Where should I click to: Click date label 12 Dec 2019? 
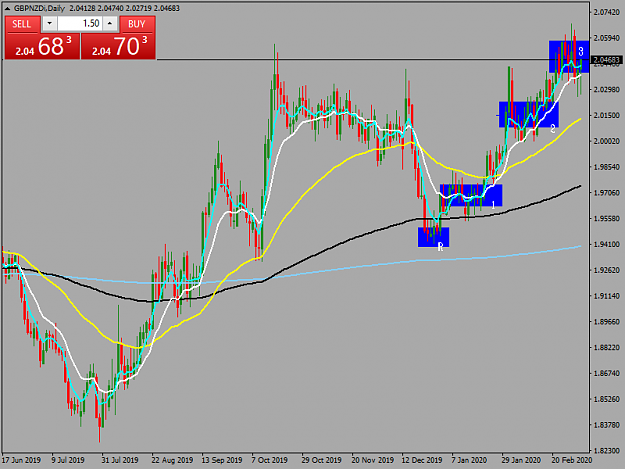tap(422, 460)
